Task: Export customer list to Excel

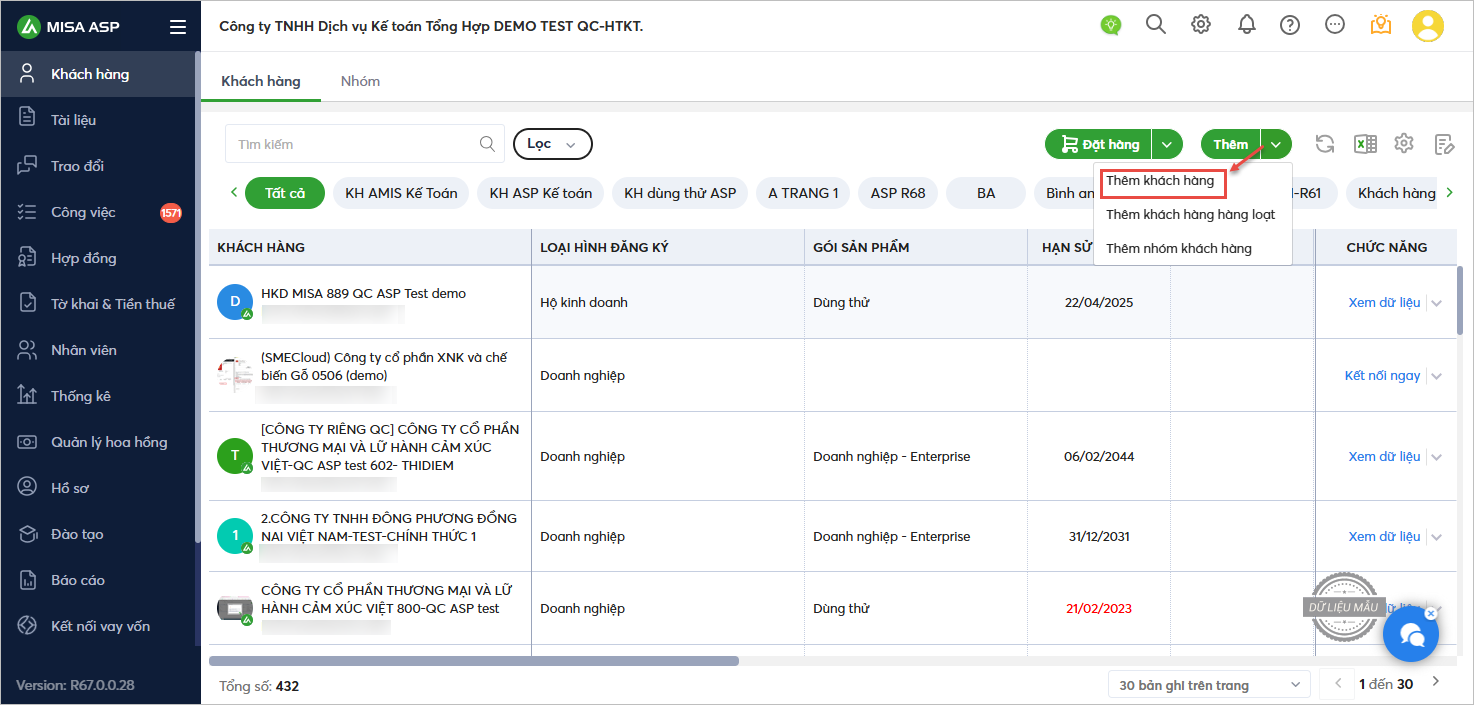Action: tap(1365, 144)
